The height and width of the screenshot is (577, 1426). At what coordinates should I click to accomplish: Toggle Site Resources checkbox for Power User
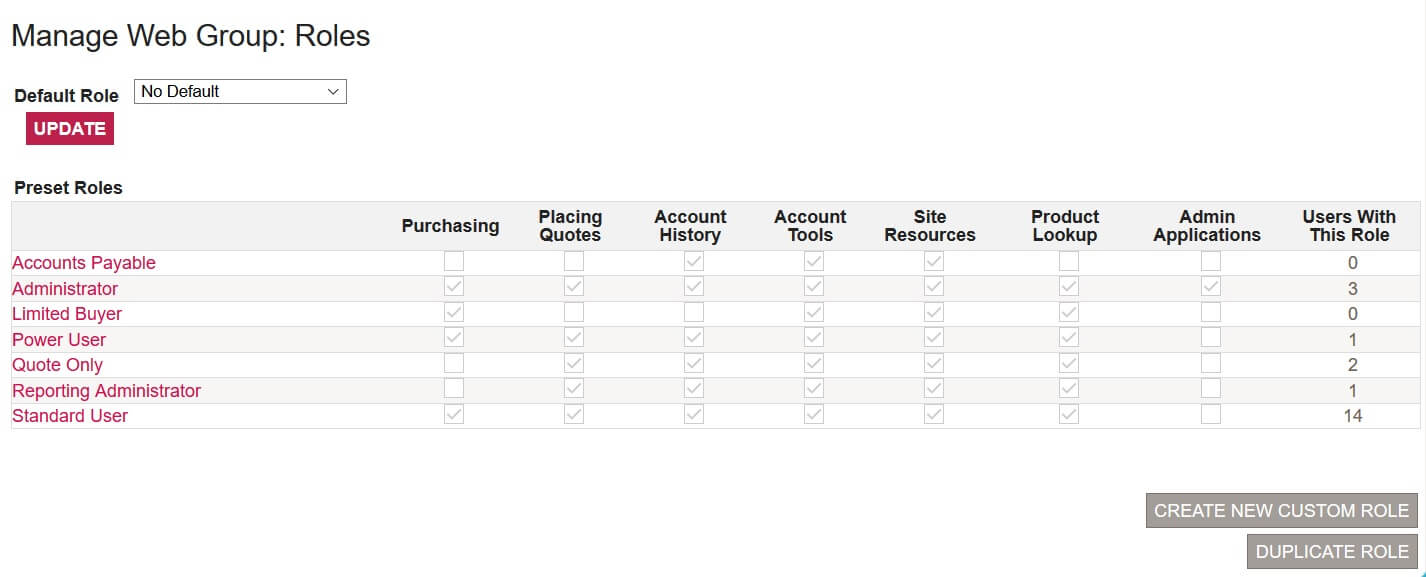point(934,338)
